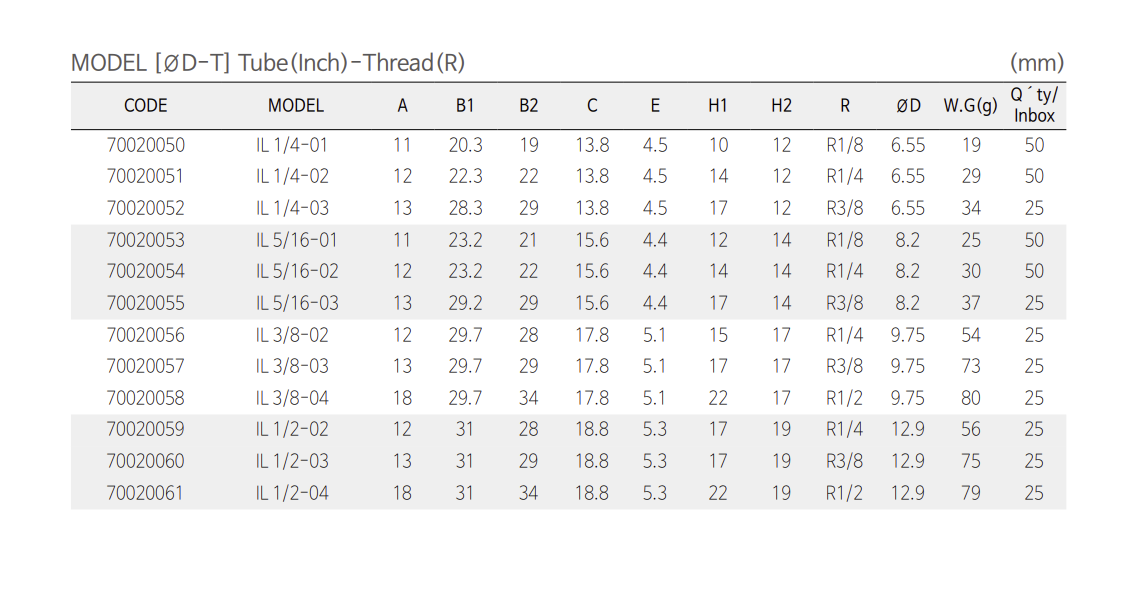The height and width of the screenshot is (597, 1142).
Task: Click the MODEL Tube(Inch)-Thread(R) table title
Action: point(268,63)
